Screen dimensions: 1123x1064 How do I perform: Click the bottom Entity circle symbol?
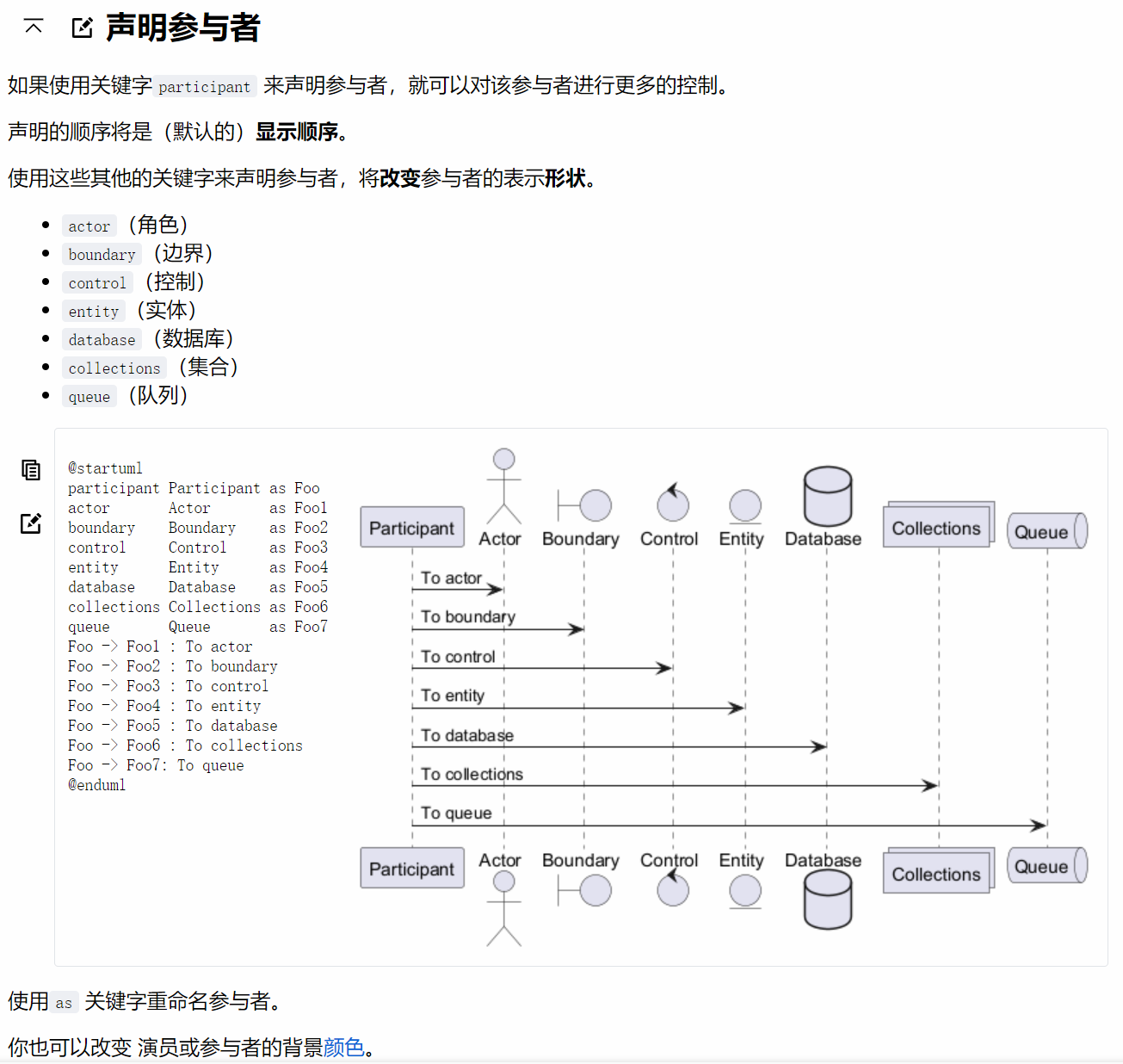pos(745,892)
